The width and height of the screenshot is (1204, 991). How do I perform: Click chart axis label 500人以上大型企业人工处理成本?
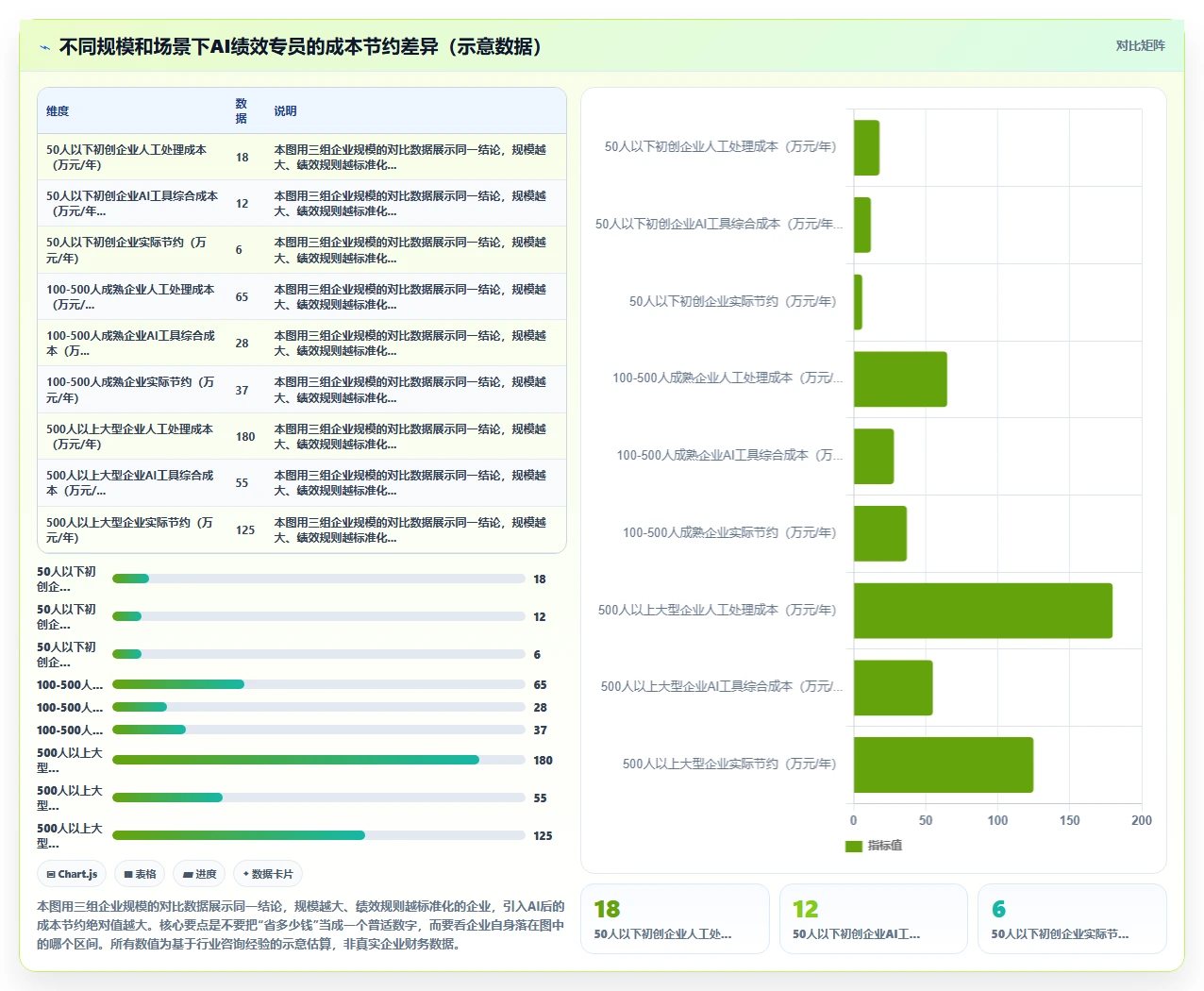pos(717,611)
